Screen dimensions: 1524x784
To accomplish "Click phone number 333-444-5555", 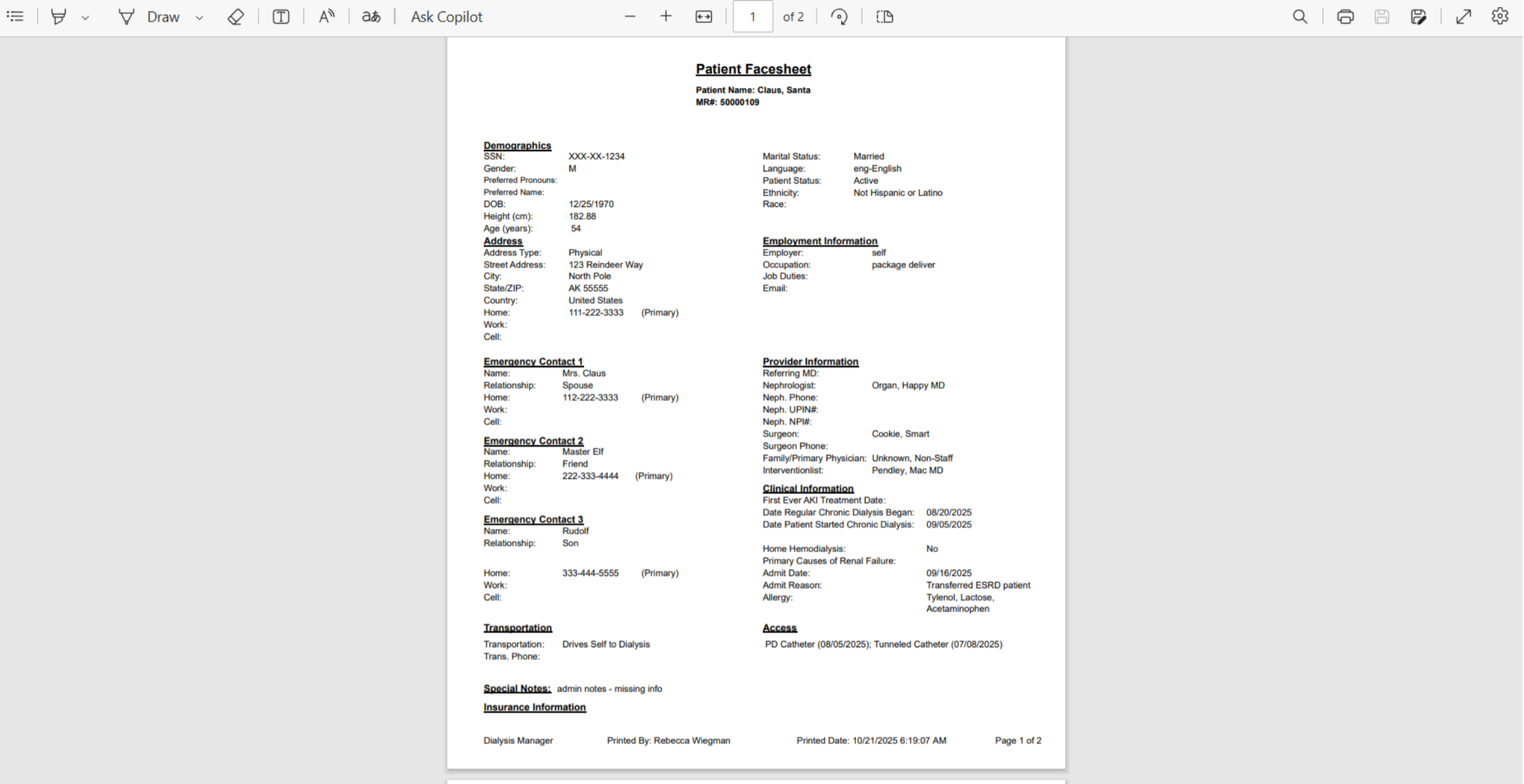I will click(x=590, y=573).
